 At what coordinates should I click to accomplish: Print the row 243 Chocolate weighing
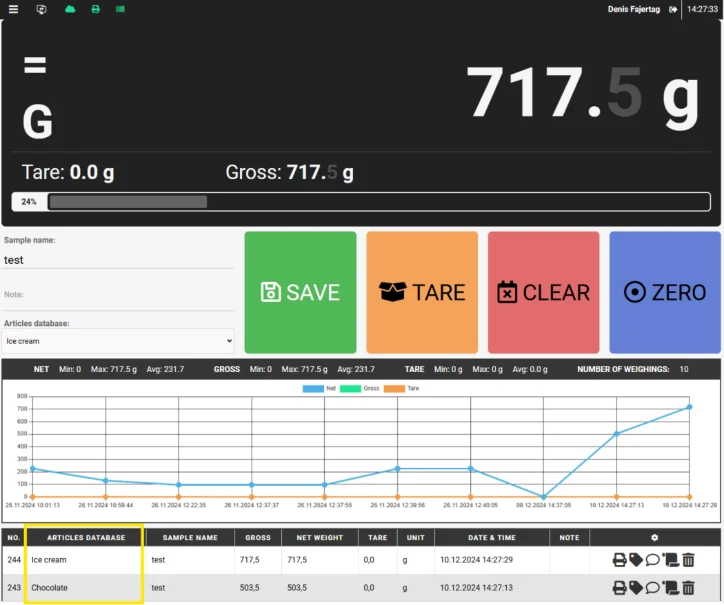coord(619,588)
